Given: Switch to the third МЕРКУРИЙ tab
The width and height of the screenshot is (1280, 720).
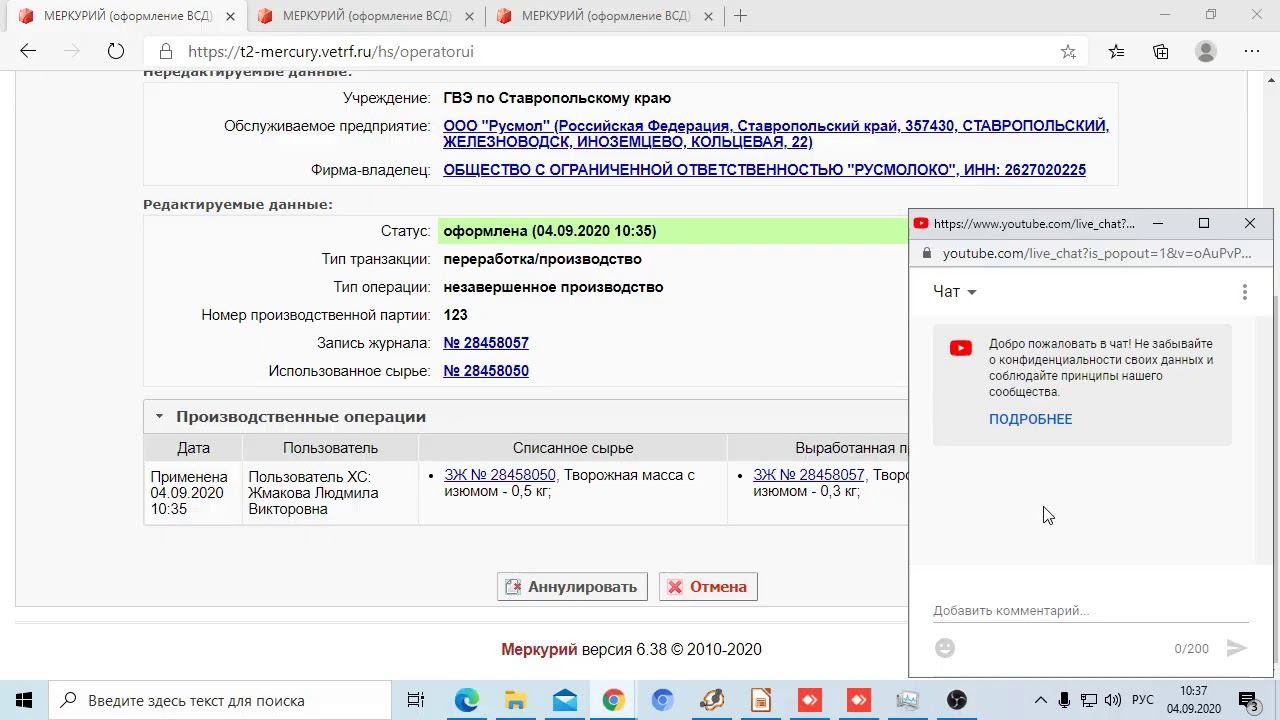Looking at the screenshot, I should [605, 16].
